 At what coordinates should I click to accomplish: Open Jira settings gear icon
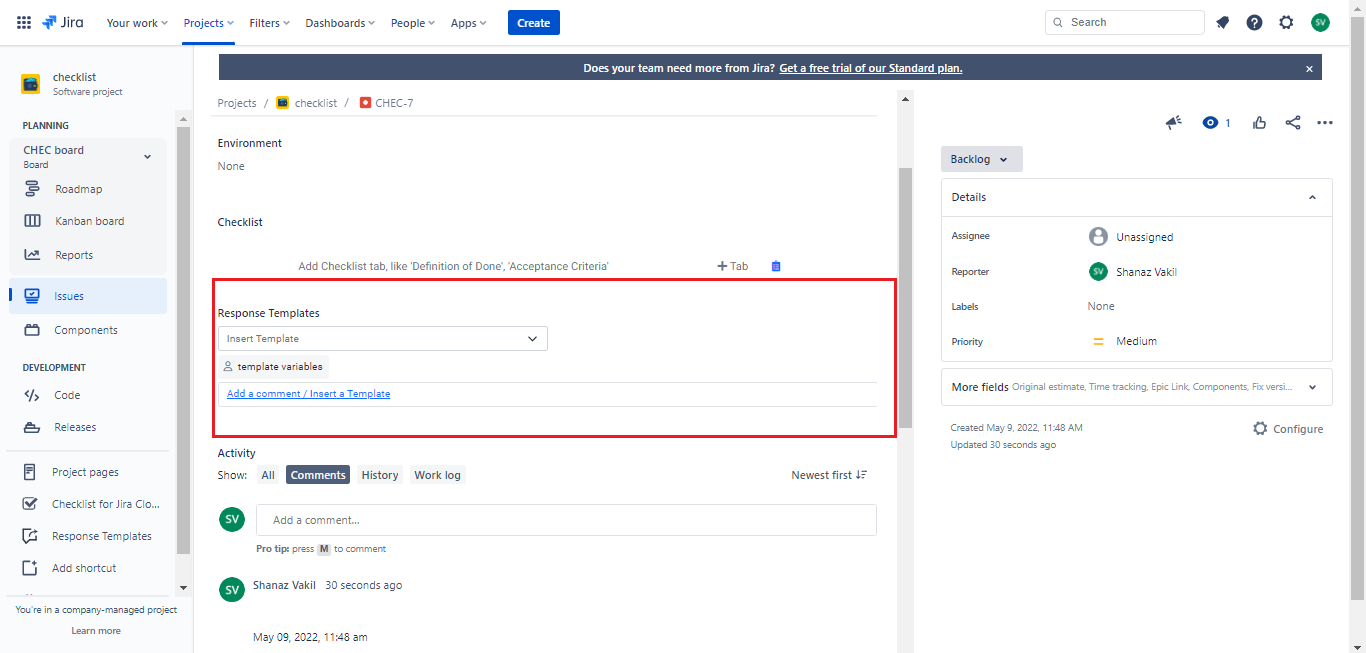click(x=1286, y=22)
